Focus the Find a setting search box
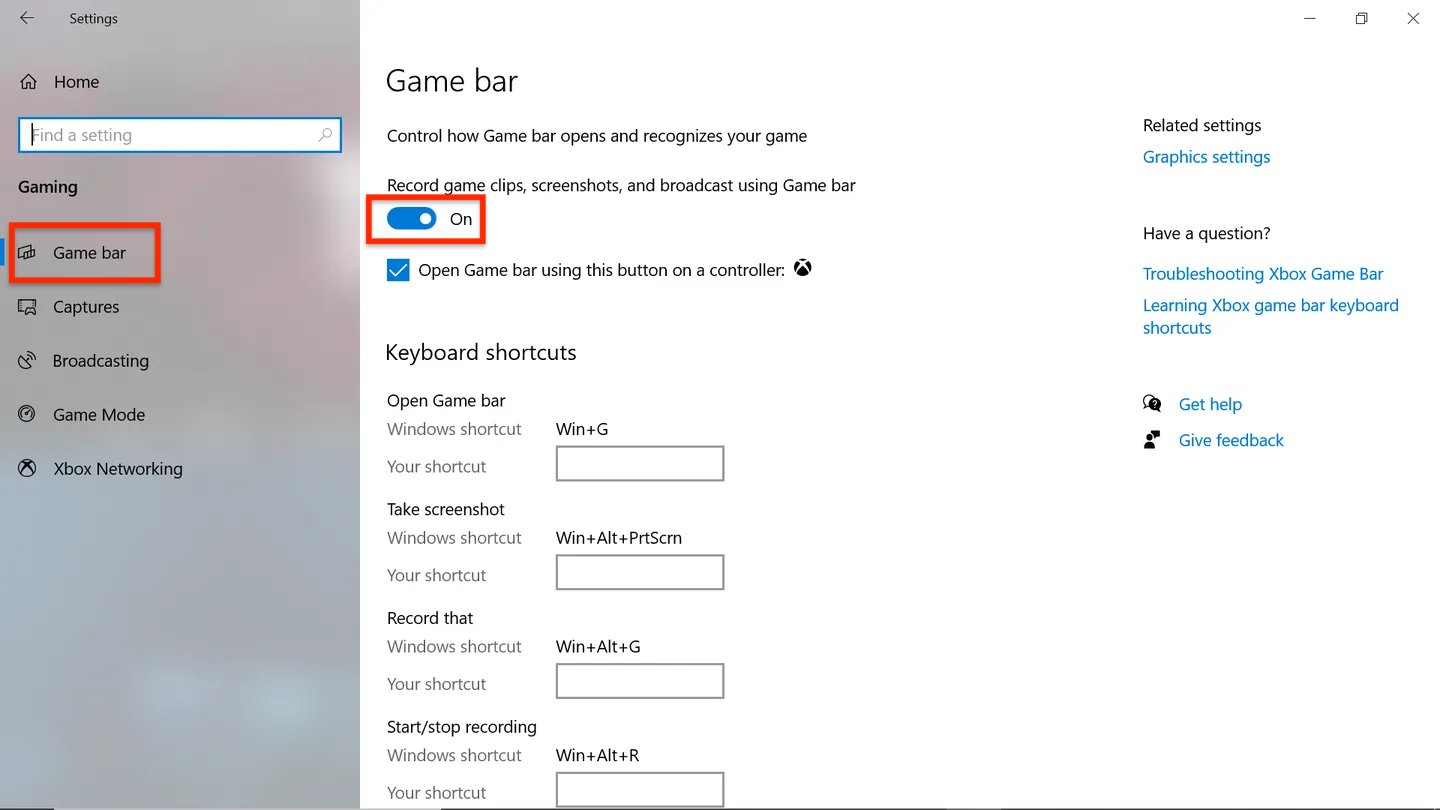This screenshot has width=1440, height=810. pyautogui.click(x=180, y=135)
